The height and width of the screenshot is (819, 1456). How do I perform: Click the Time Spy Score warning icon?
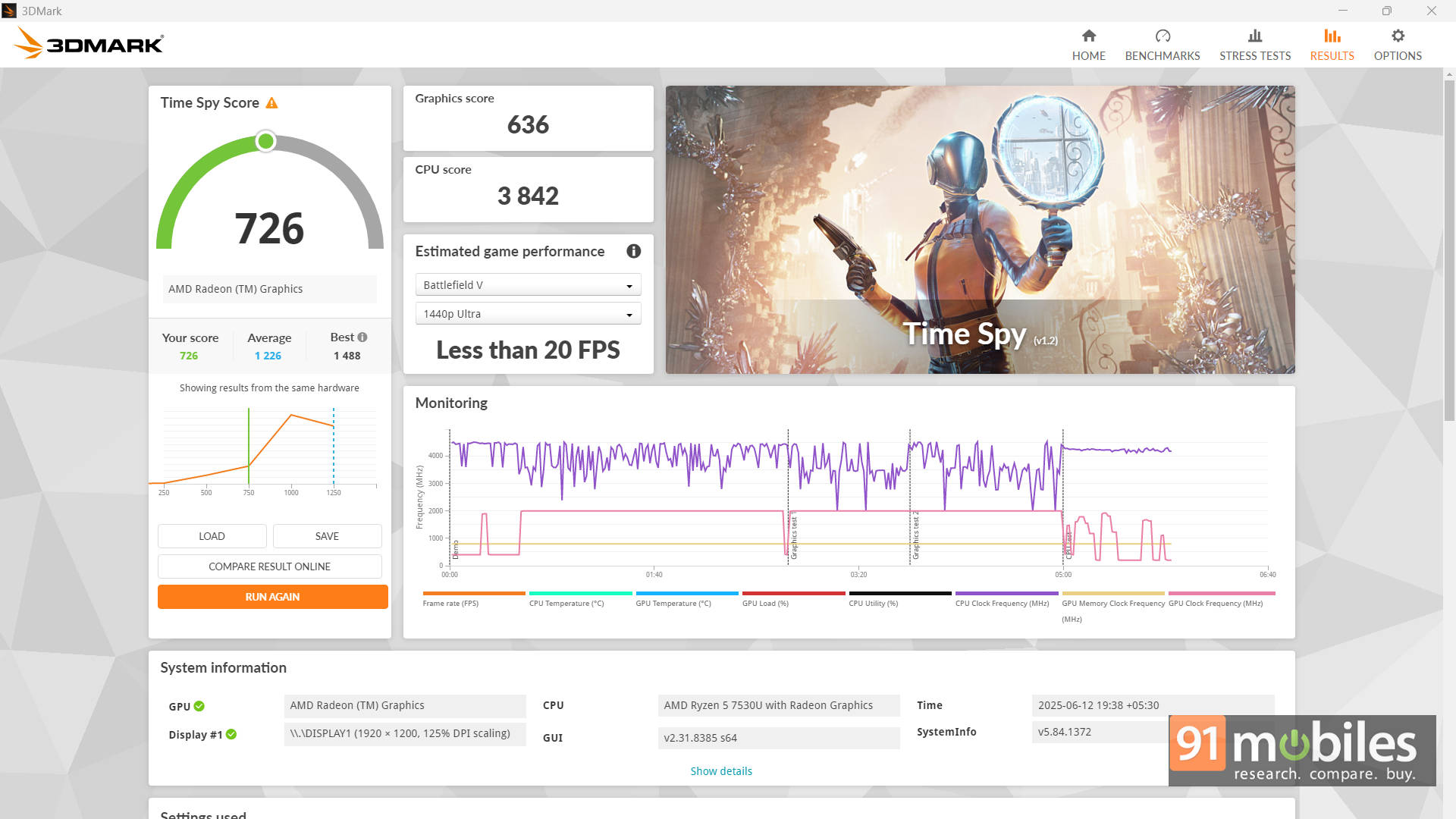pyautogui.click(x=271, y=103)
